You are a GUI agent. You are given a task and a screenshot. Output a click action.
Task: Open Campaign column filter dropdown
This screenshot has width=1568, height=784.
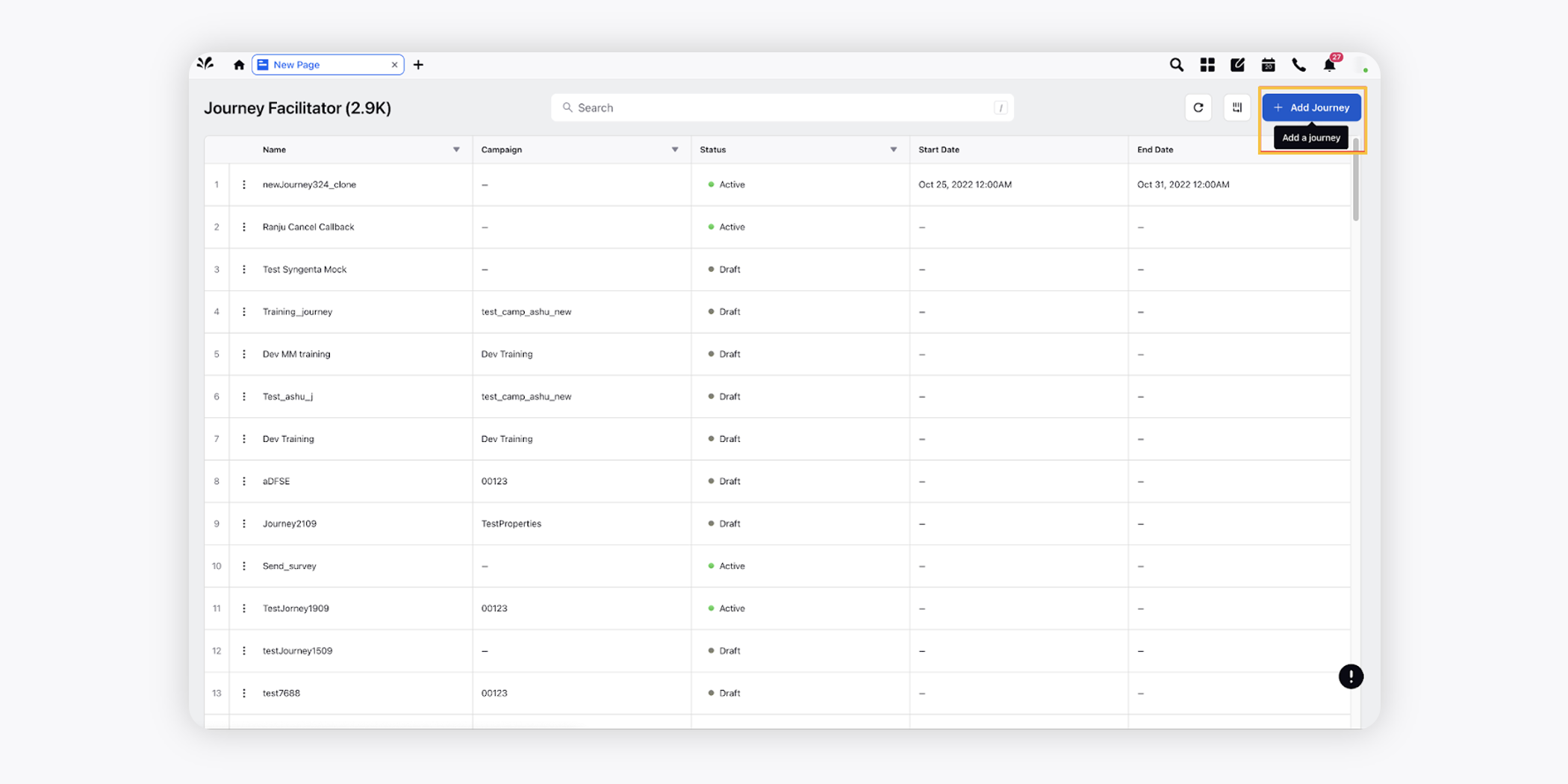click(675, 149)
